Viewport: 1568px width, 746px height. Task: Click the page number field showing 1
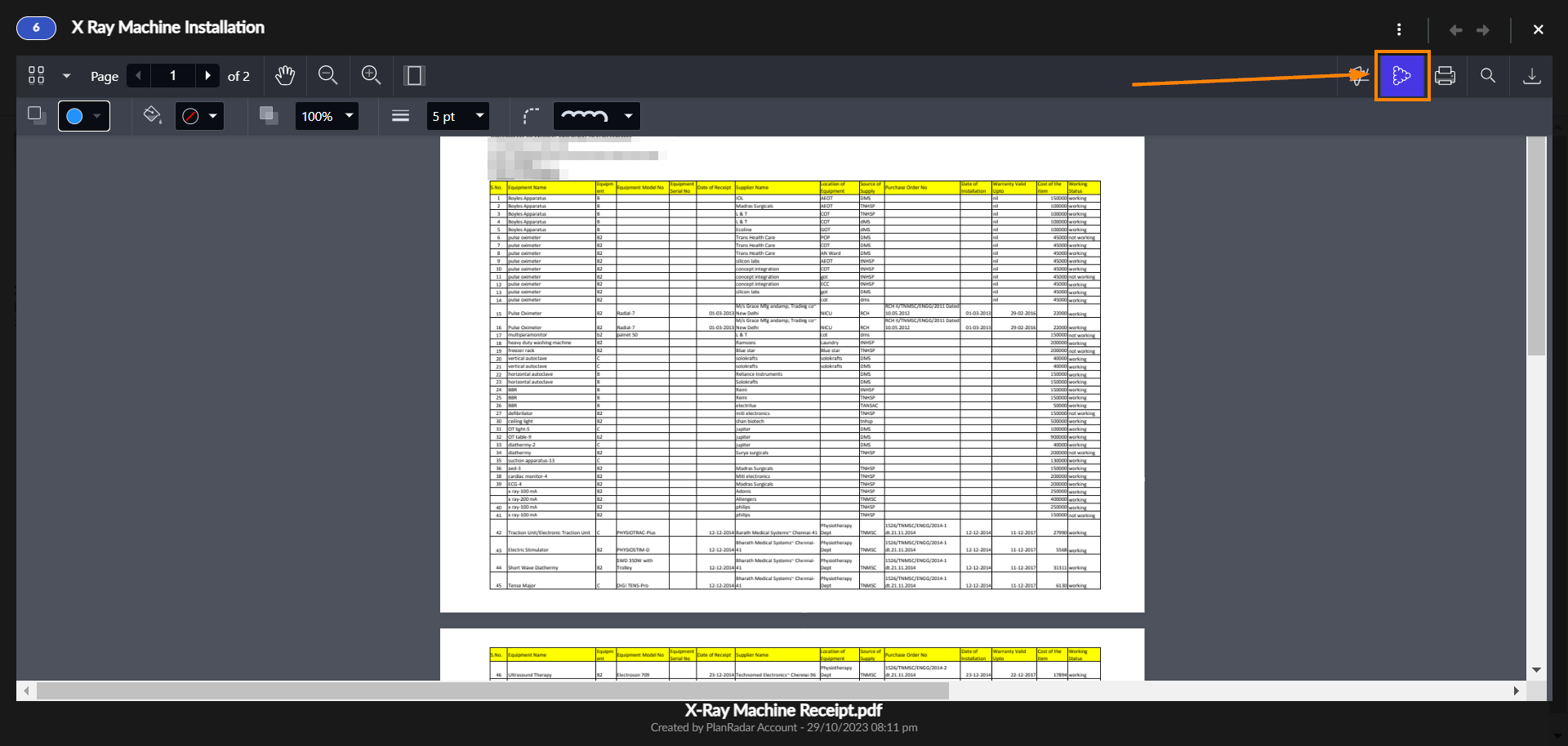(x=172, y=75)
